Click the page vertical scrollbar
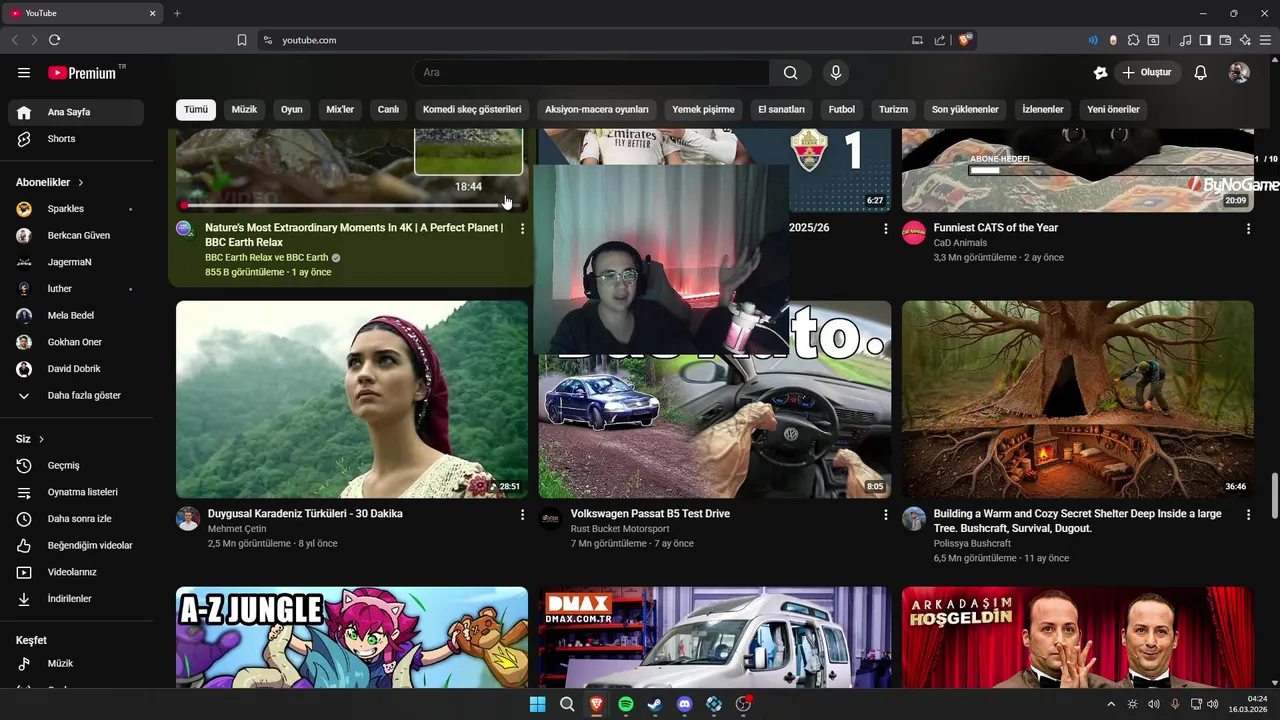This screenshot has height=720, width=1280. click(1274, 496)
